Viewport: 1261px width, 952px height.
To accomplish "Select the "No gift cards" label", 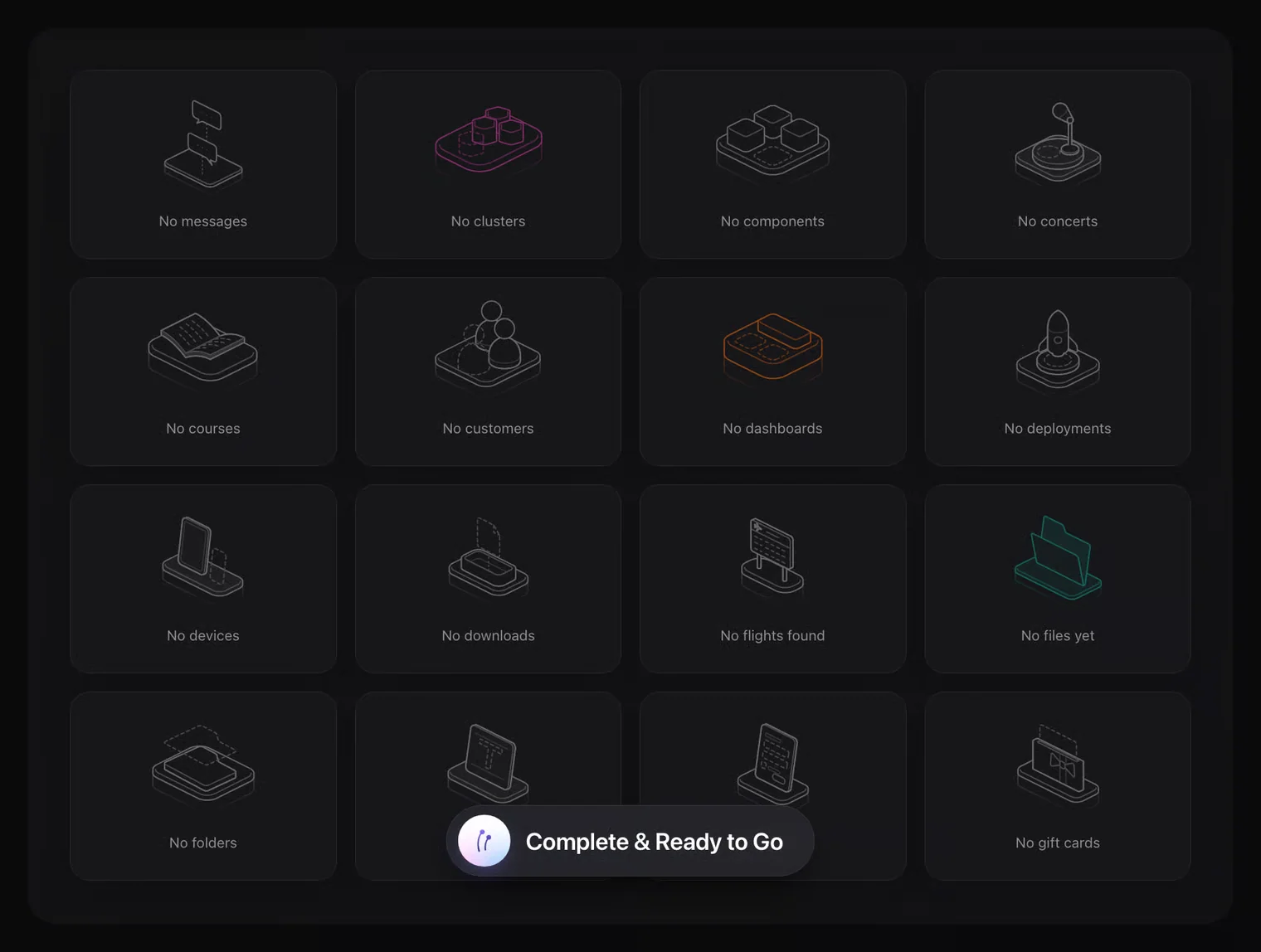I will [x=1058, y=843].
